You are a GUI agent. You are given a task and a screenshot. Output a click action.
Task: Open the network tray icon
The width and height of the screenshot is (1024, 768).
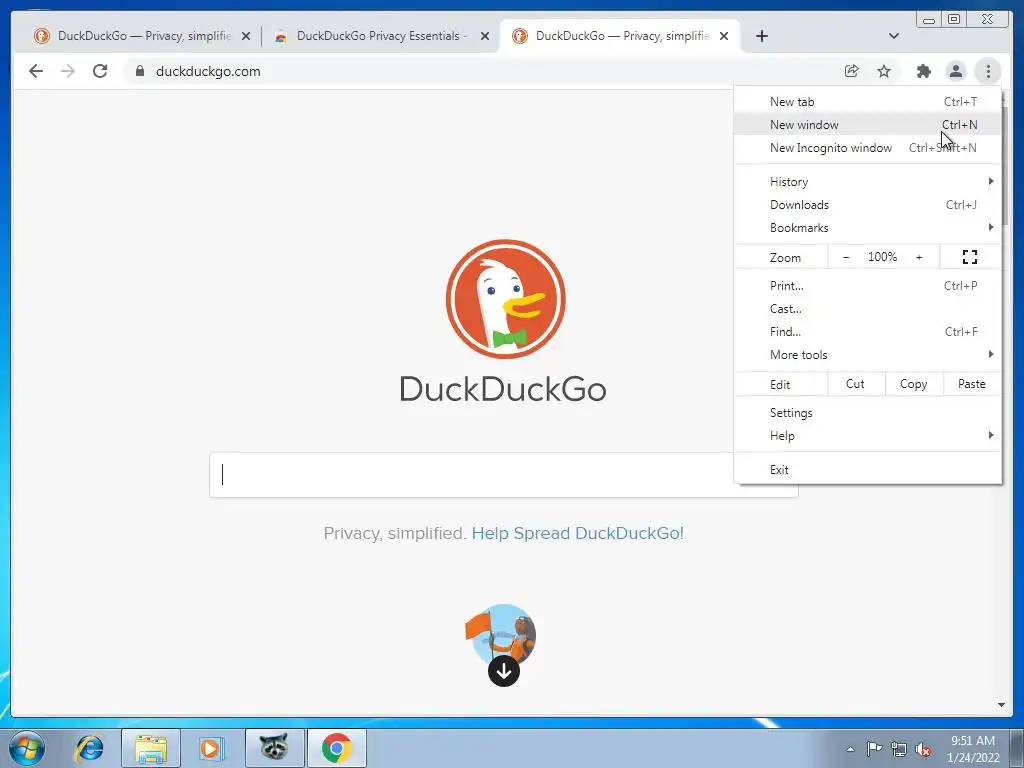[899, 749]
